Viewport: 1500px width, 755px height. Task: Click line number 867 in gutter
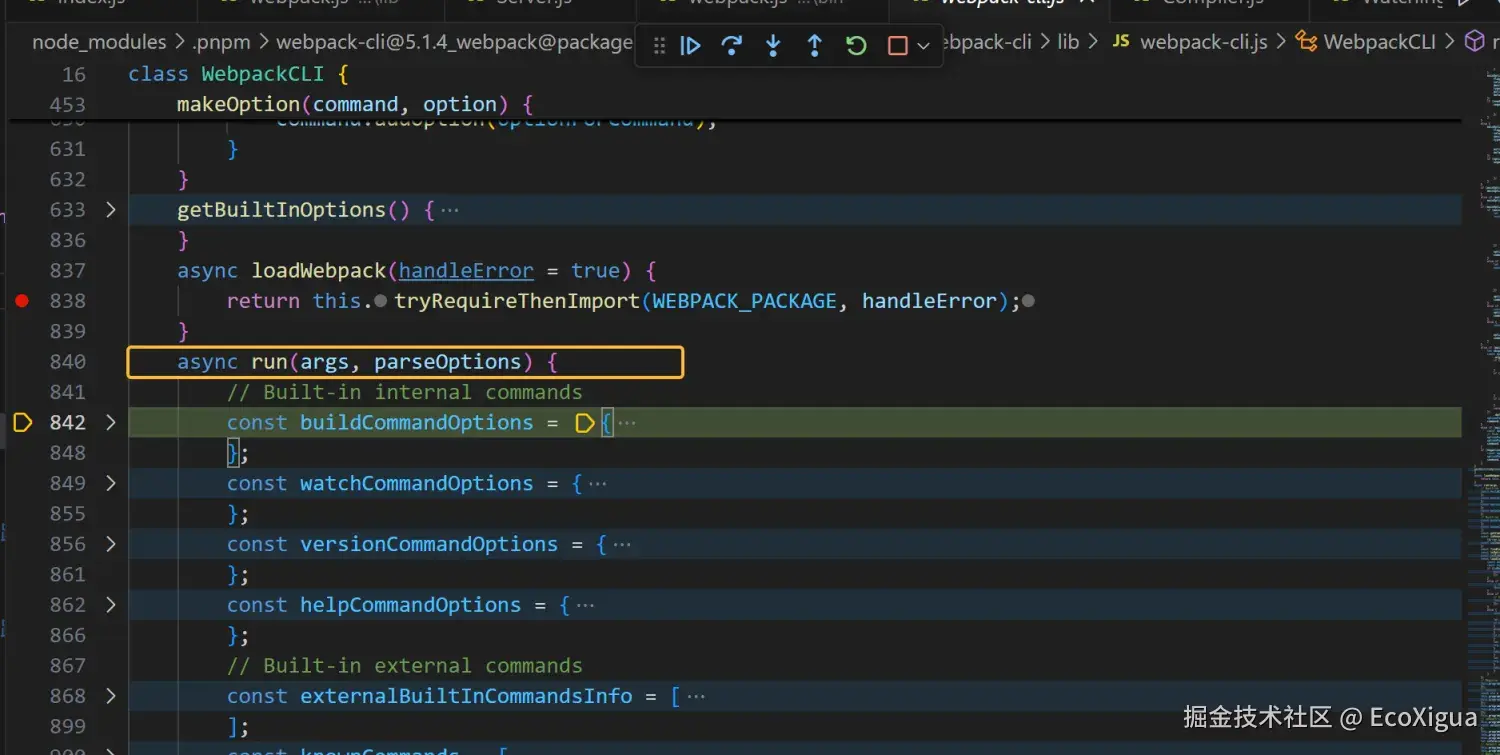(67, 666)
